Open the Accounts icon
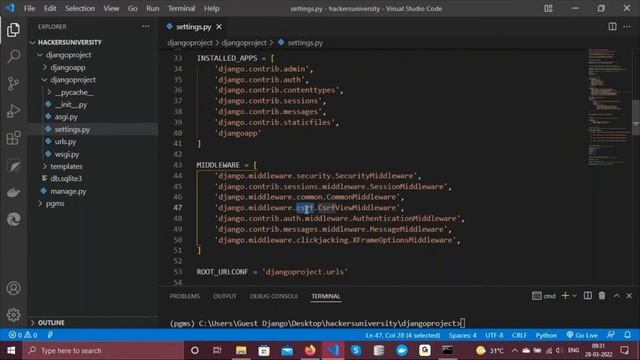This screenshot has width=640, height=360. [x=13, y=288]
